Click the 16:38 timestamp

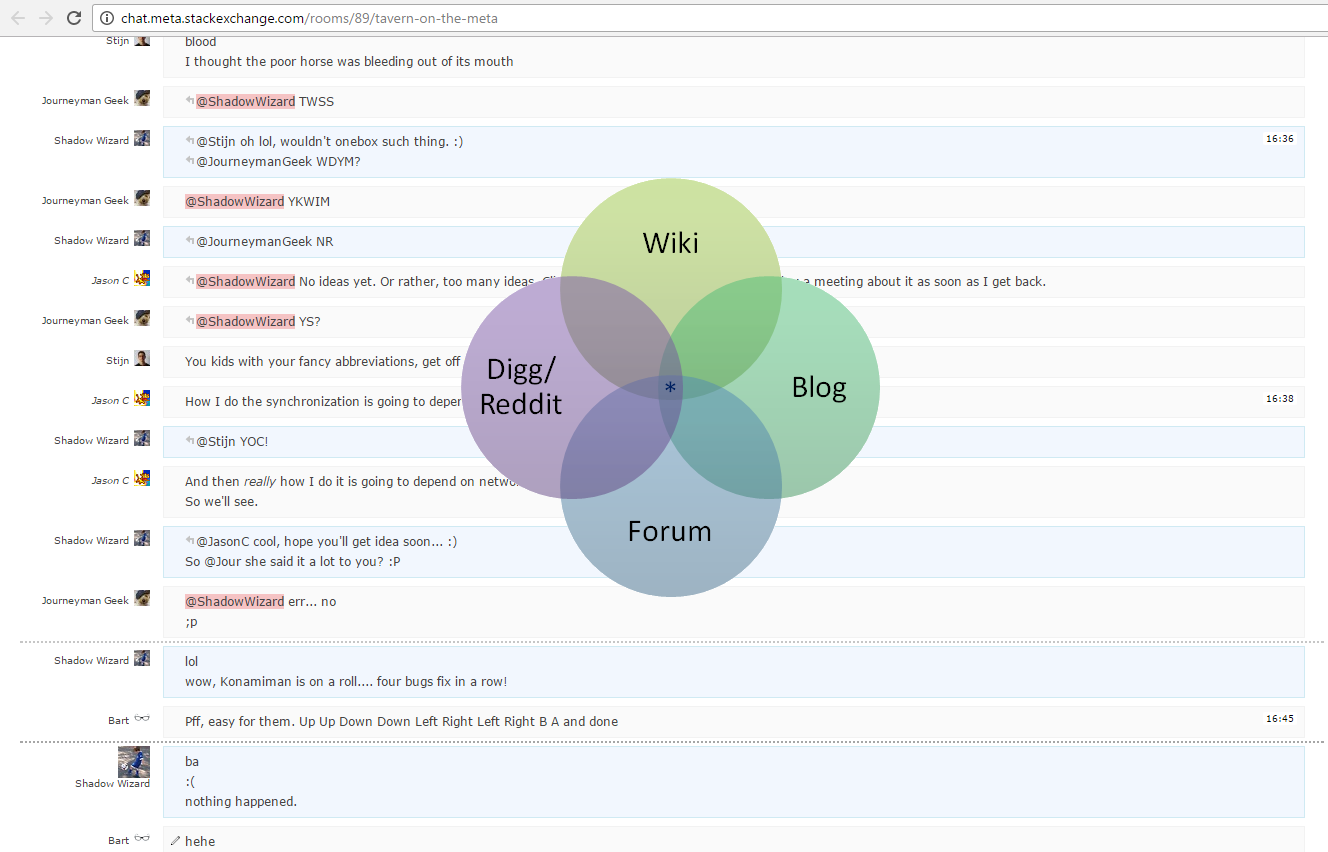[1279, 399]
